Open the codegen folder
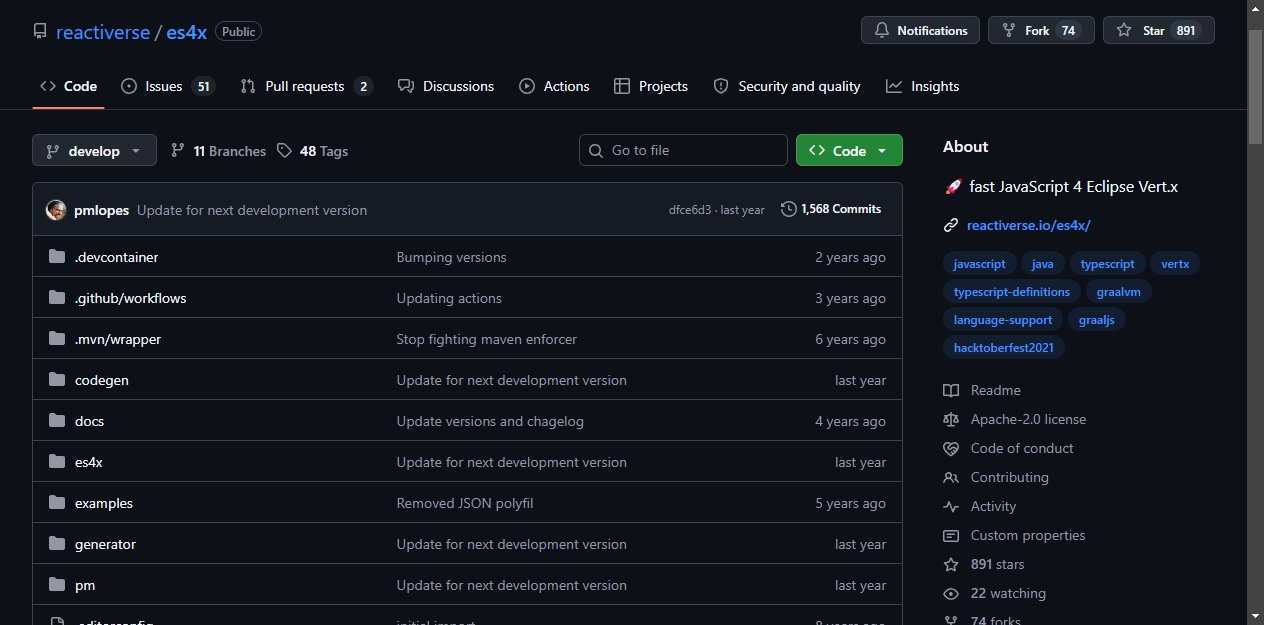This screenshot has width=1264, height=625. click(101, 380)
